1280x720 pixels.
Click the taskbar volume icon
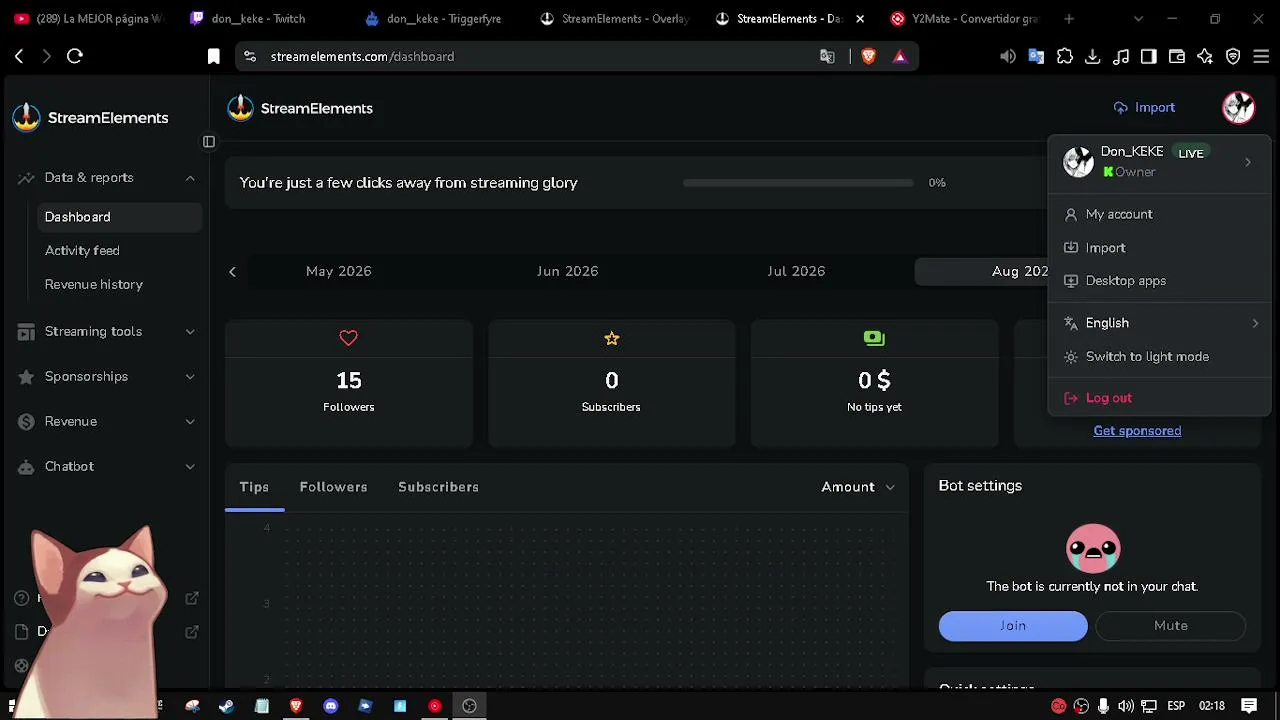point(1126,706)
